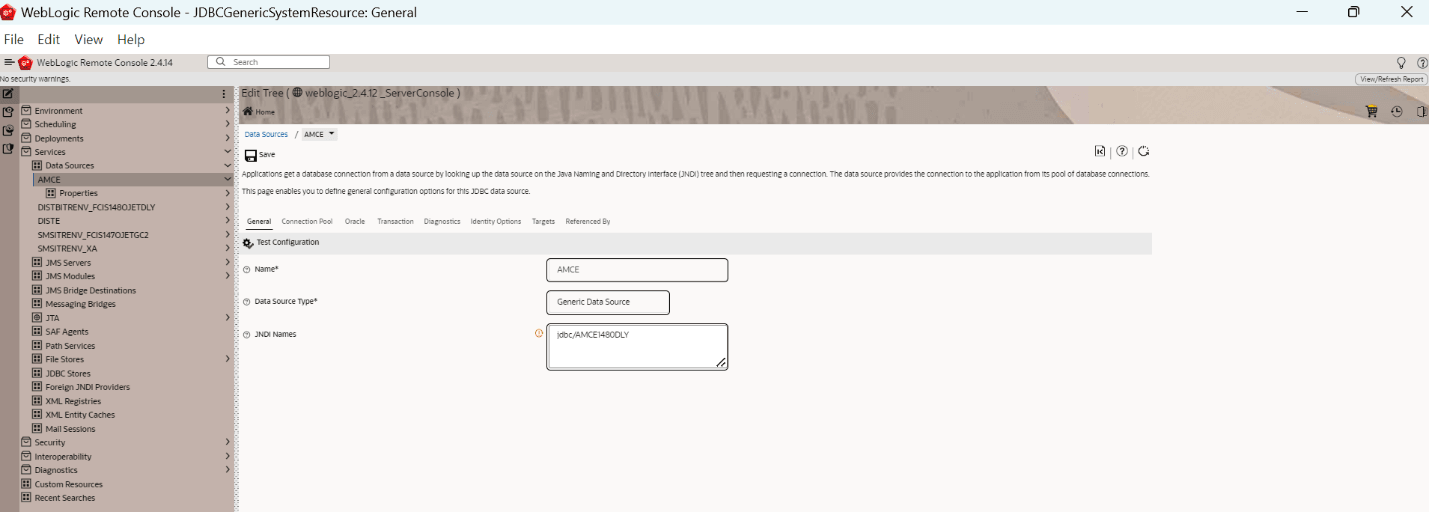This screenshot has width=1429, height=512.
Task: Toggle the side panel icon in banner
Action: click(x=1421, y=112)
